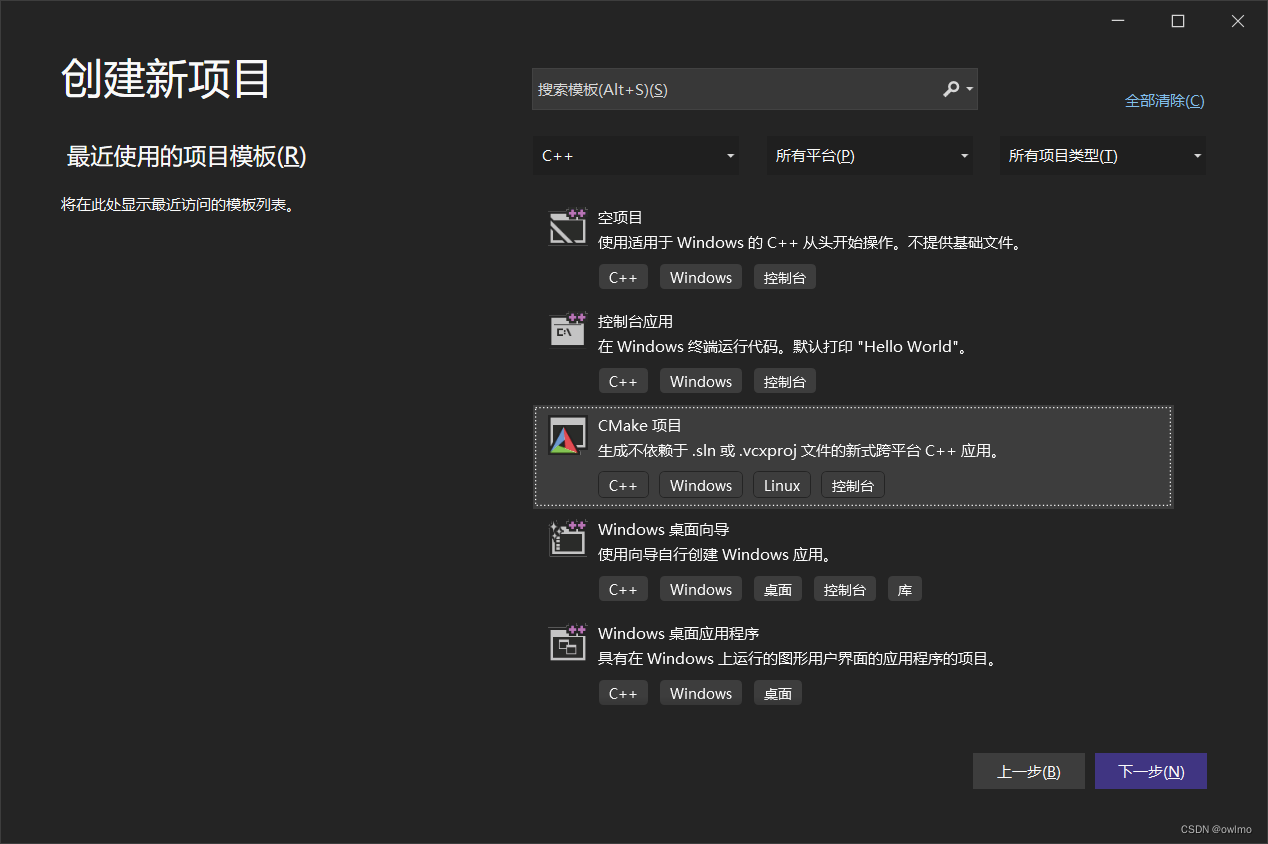The height and width of the screenshot is (844, 1268).
Task: Select the 空项目 (Empty Project) template icon
Action: pos(567,227)
